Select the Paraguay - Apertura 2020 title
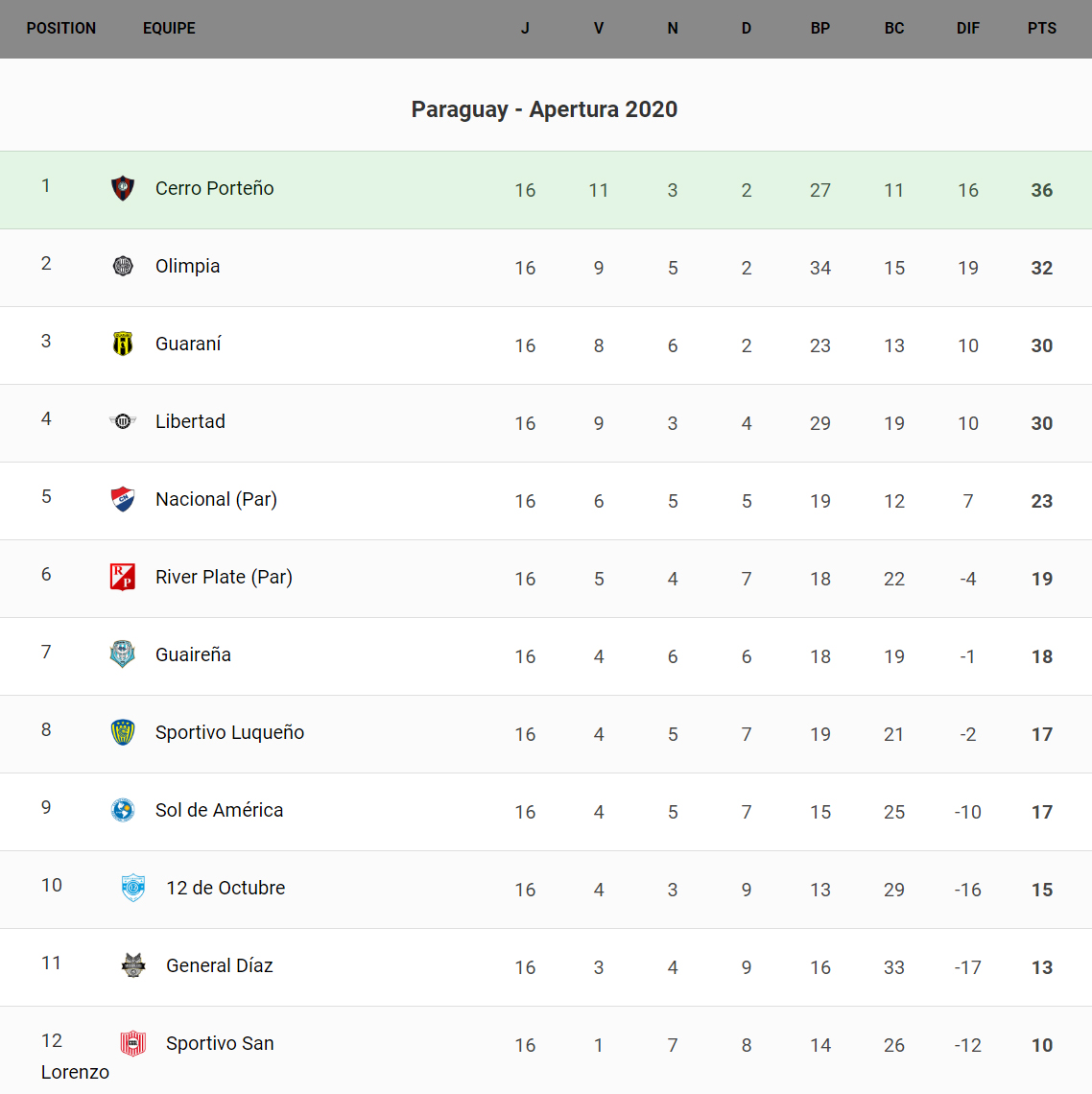1092x1094 pixels. point(544,109)
